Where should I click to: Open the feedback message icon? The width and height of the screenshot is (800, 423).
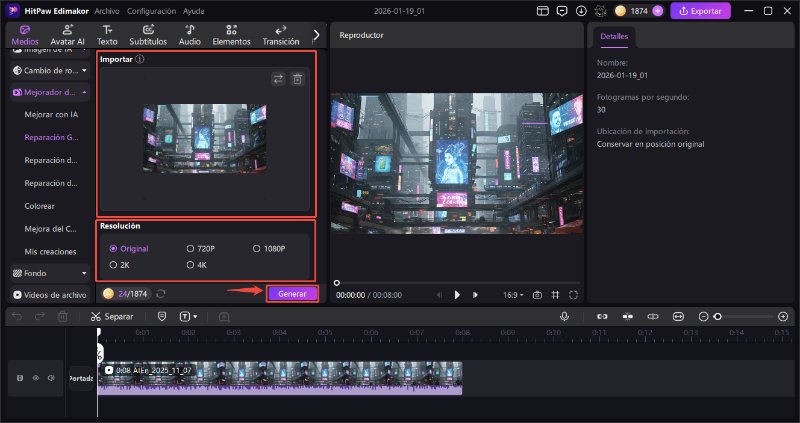[562, 11]
